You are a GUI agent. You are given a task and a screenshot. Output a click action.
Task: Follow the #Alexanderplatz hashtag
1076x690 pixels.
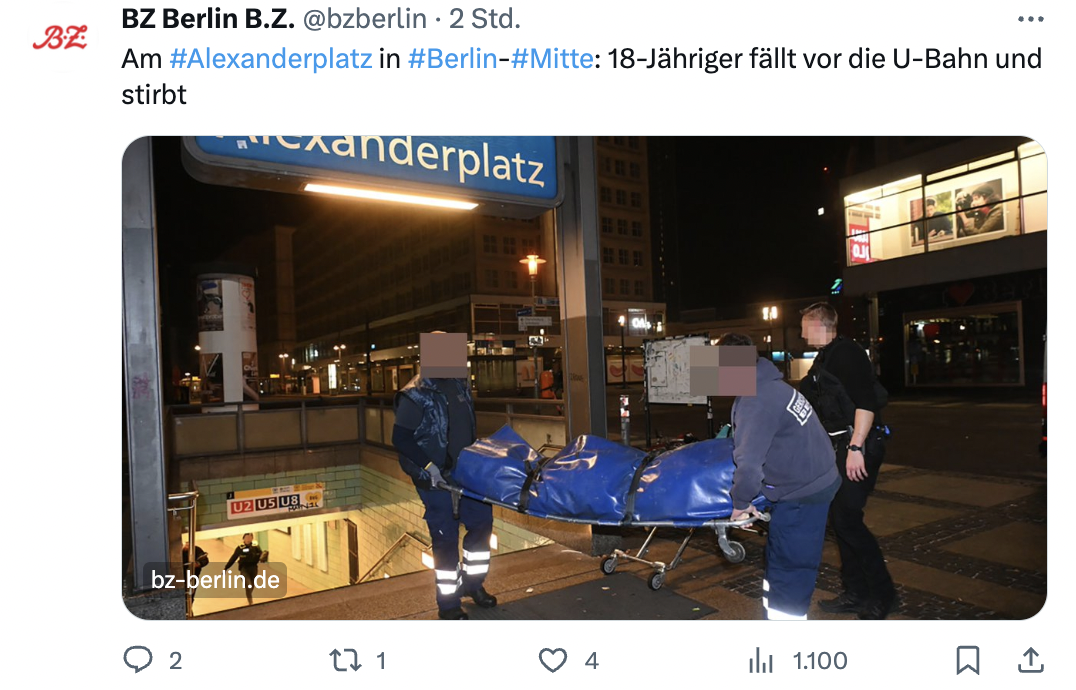coord(270,59)
